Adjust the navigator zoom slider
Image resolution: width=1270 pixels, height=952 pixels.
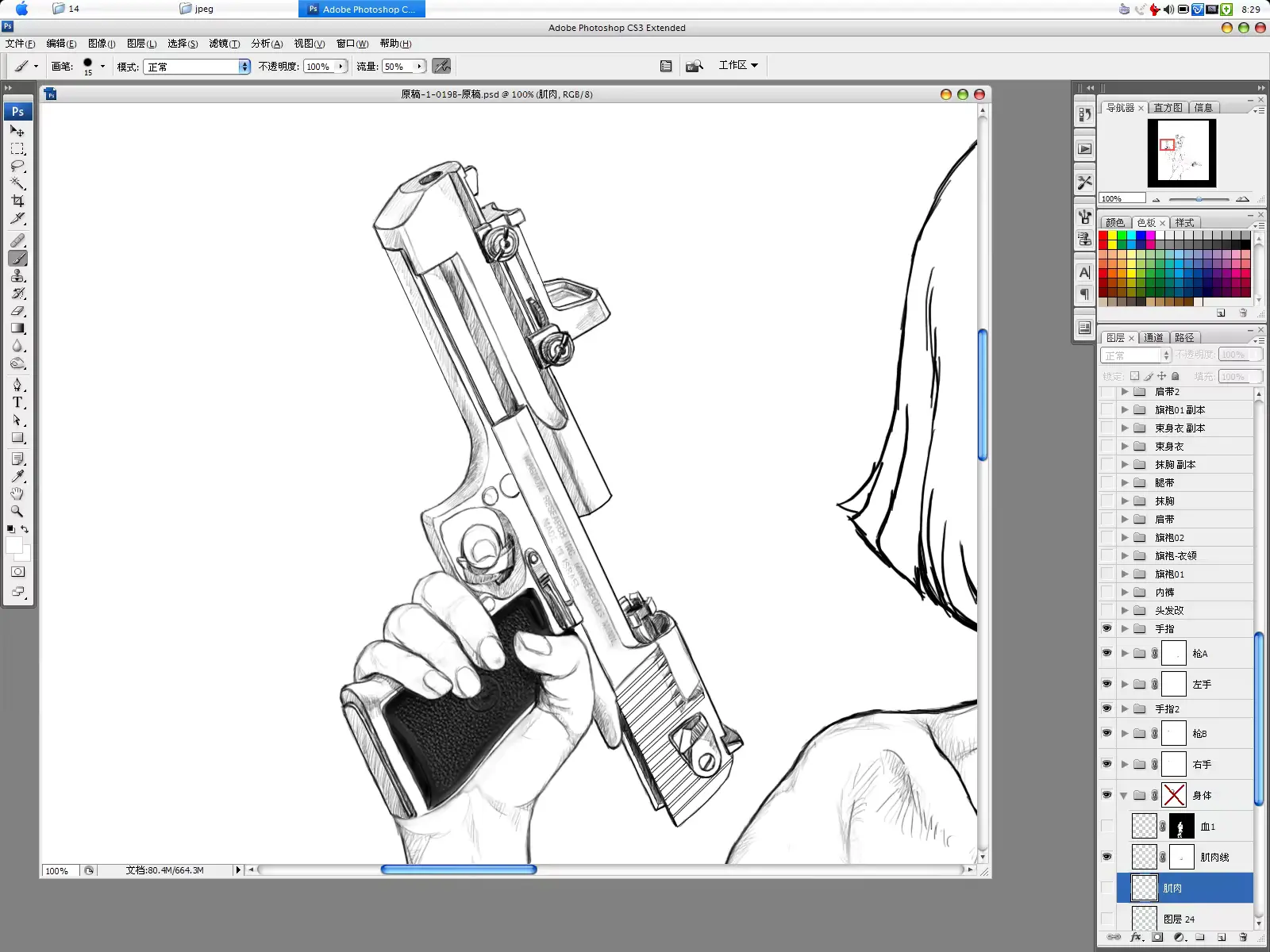click(1199, 199)
